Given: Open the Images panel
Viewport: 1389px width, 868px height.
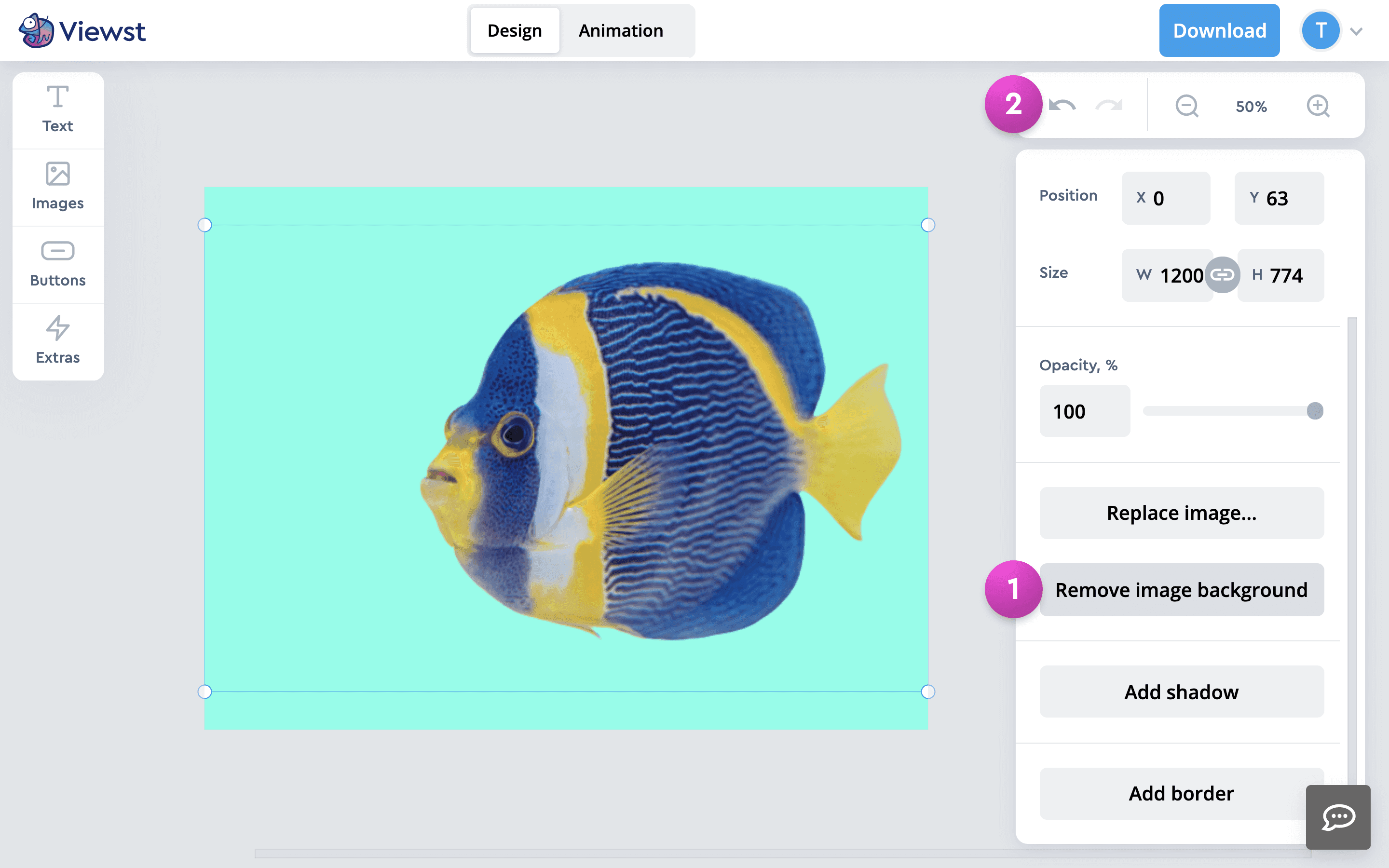Looking at the screenshot, I should pos(57,187).
